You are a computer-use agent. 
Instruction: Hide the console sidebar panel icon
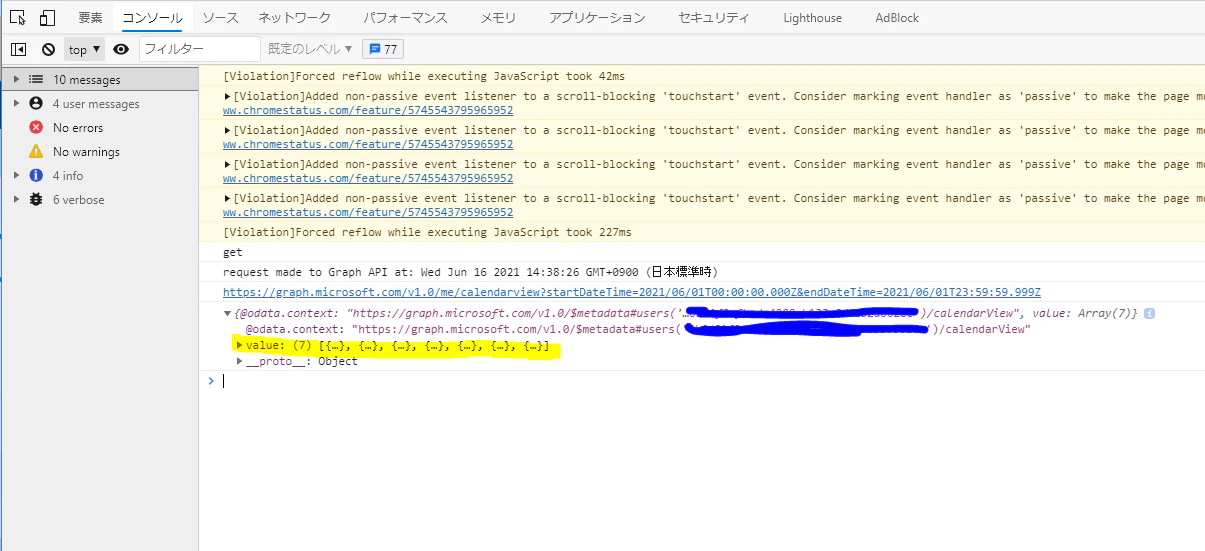tap(18, 49)
